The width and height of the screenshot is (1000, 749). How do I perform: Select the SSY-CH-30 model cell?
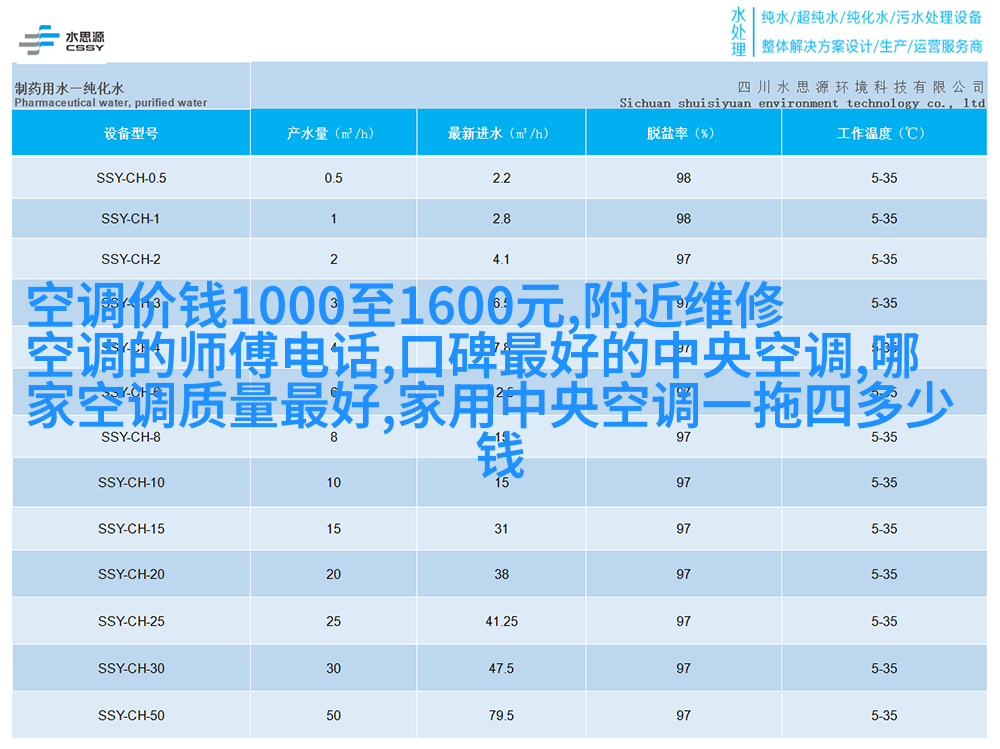pos(131,668)
